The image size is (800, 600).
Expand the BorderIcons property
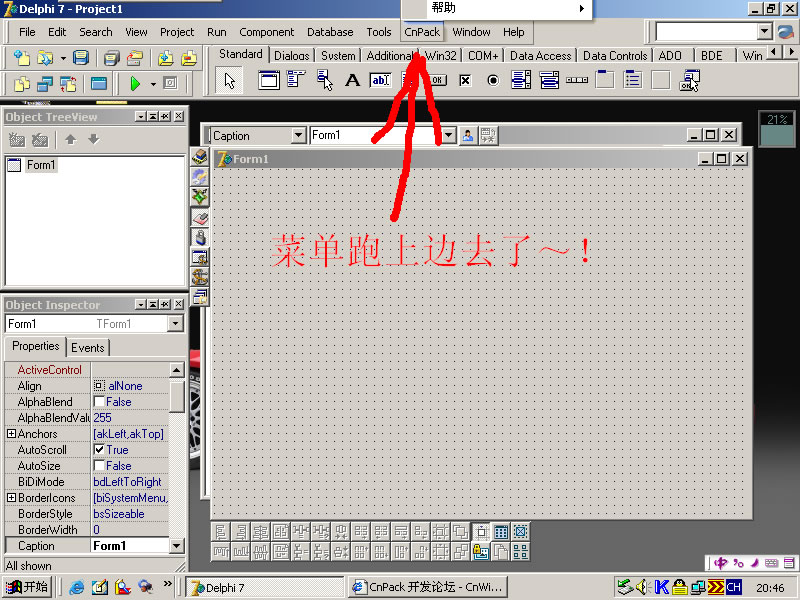(11, 498)
